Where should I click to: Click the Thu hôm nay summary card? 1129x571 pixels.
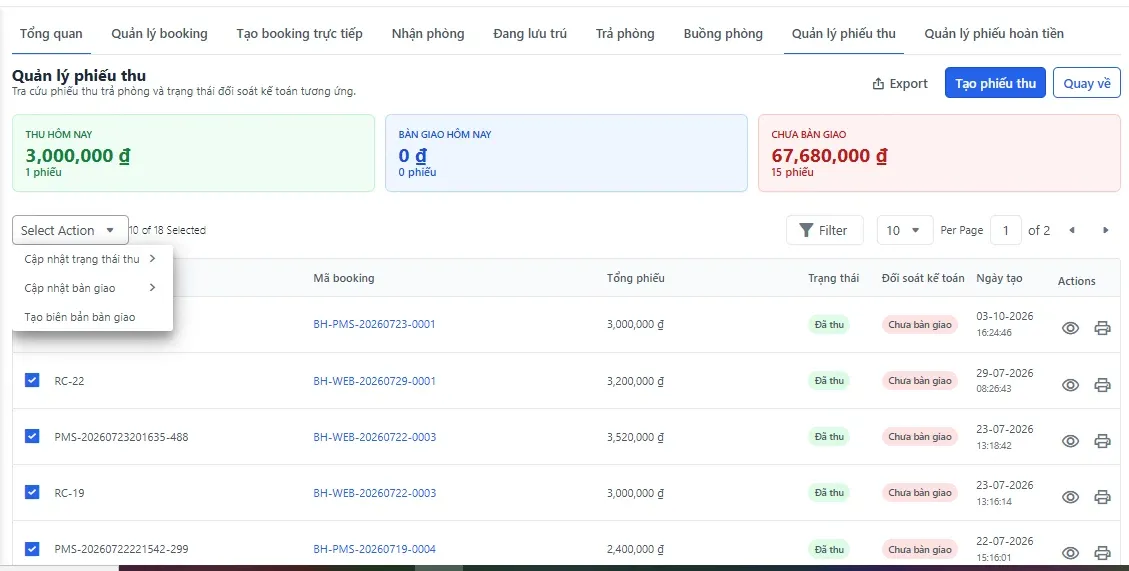click(194, 153)
